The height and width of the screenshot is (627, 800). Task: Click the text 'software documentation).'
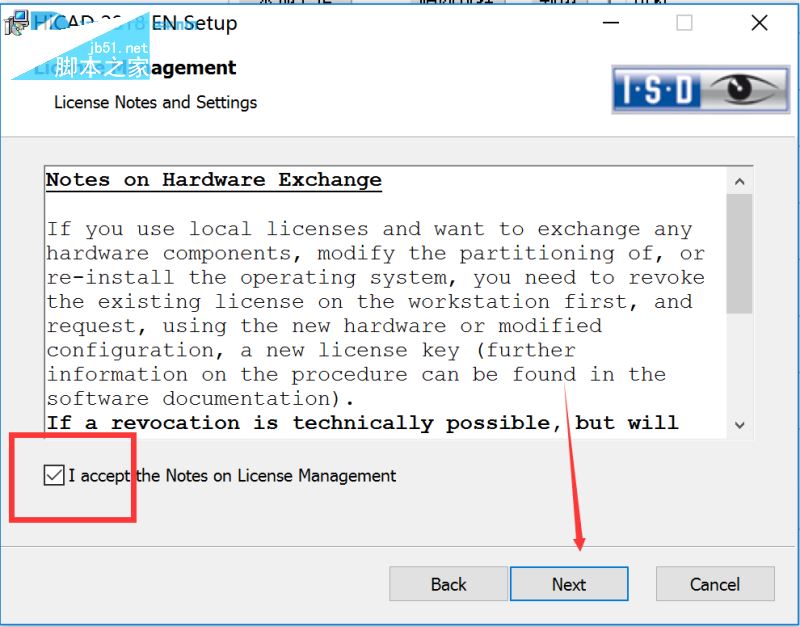click(x=200, y=398)
